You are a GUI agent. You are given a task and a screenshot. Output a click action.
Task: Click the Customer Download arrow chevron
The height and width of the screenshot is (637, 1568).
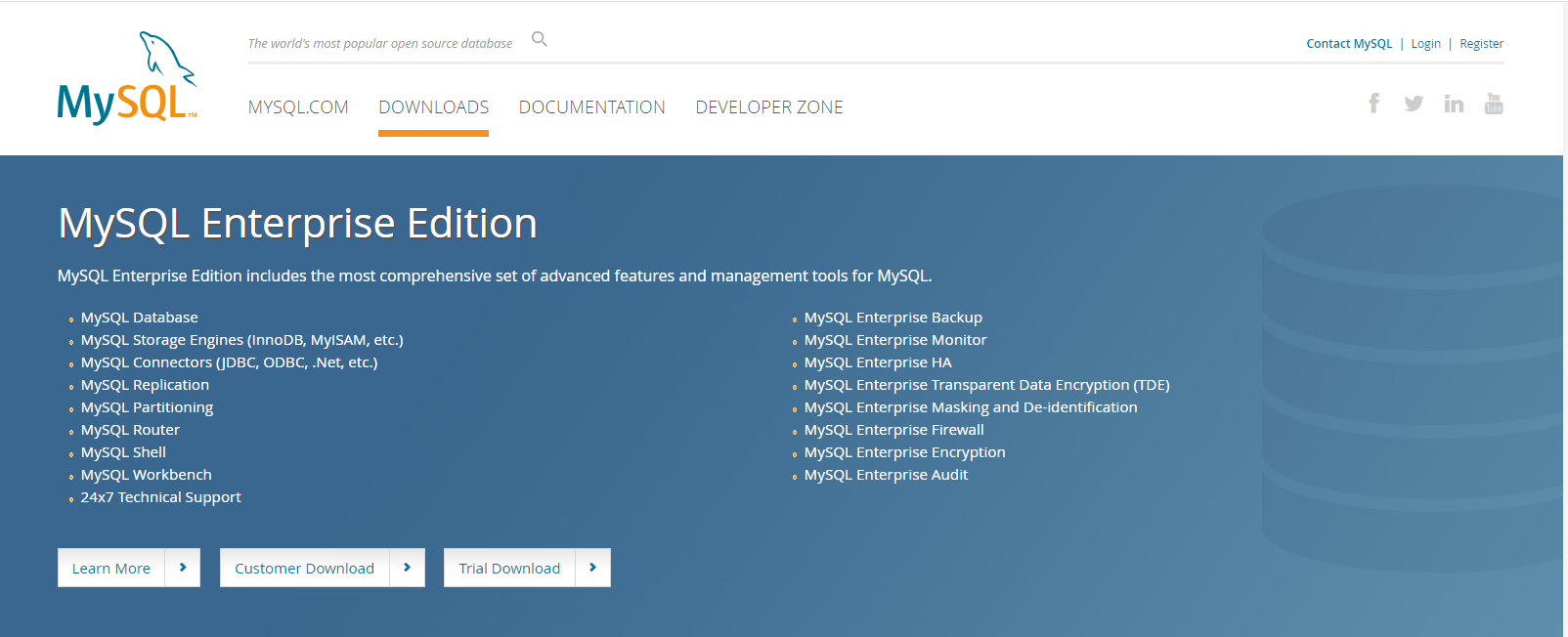tap(408, 568)
